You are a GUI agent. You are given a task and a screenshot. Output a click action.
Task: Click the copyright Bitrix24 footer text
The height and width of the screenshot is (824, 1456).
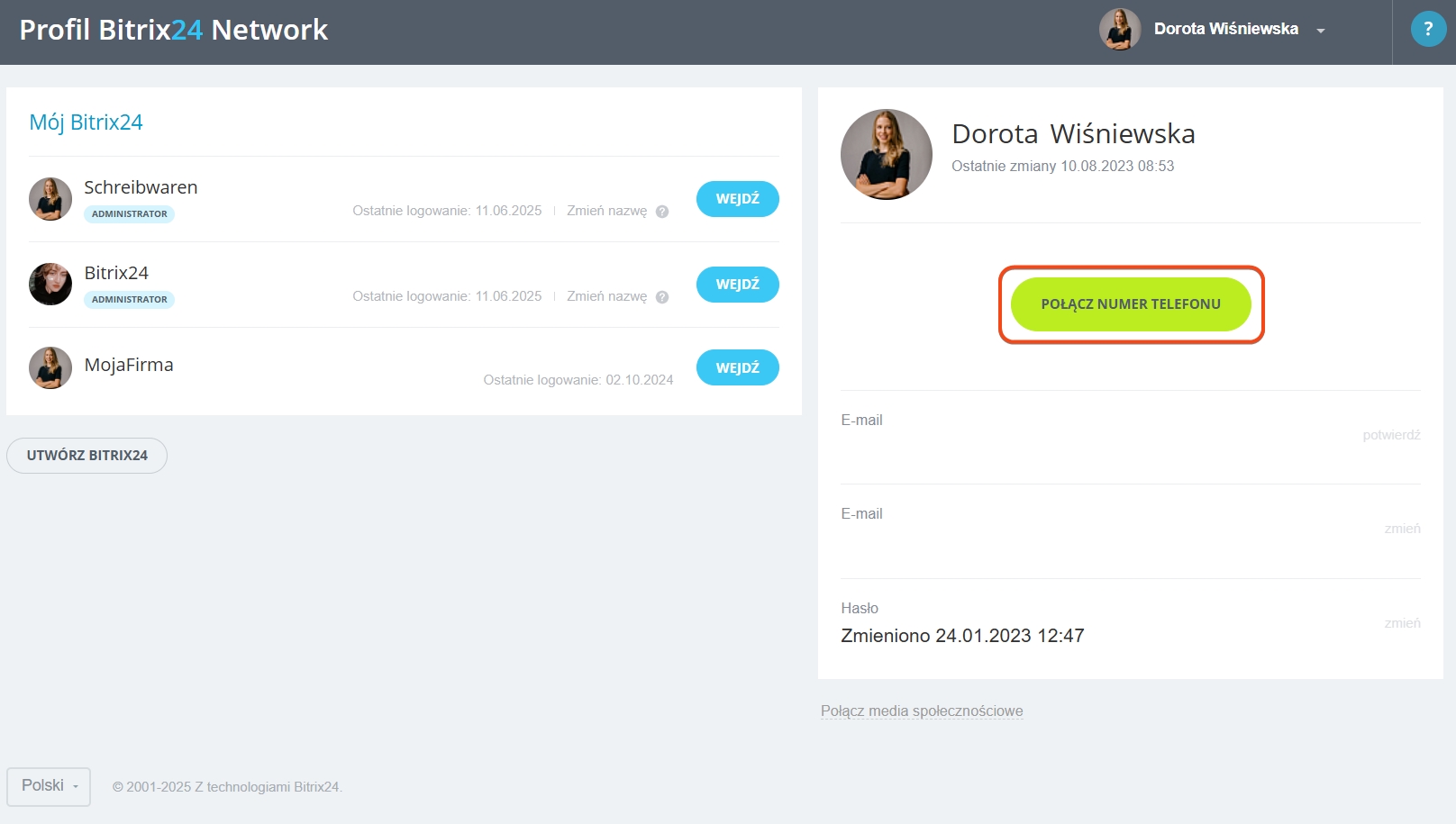(227, 787)
